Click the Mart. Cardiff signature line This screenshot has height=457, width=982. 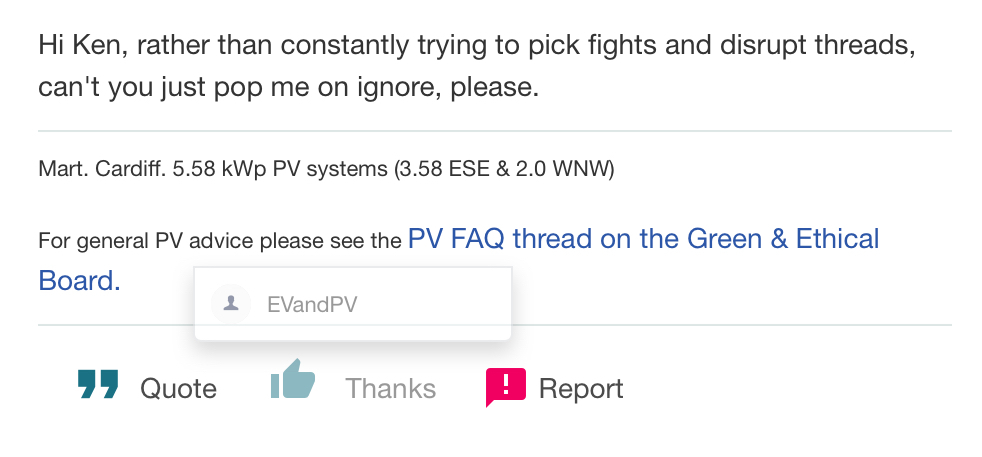point(326,169)
